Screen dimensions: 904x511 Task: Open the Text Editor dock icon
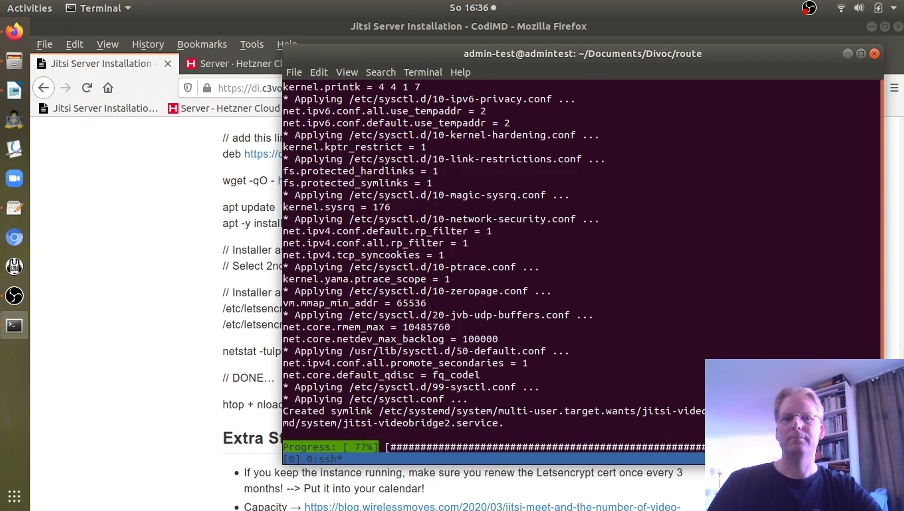[14, 208]
